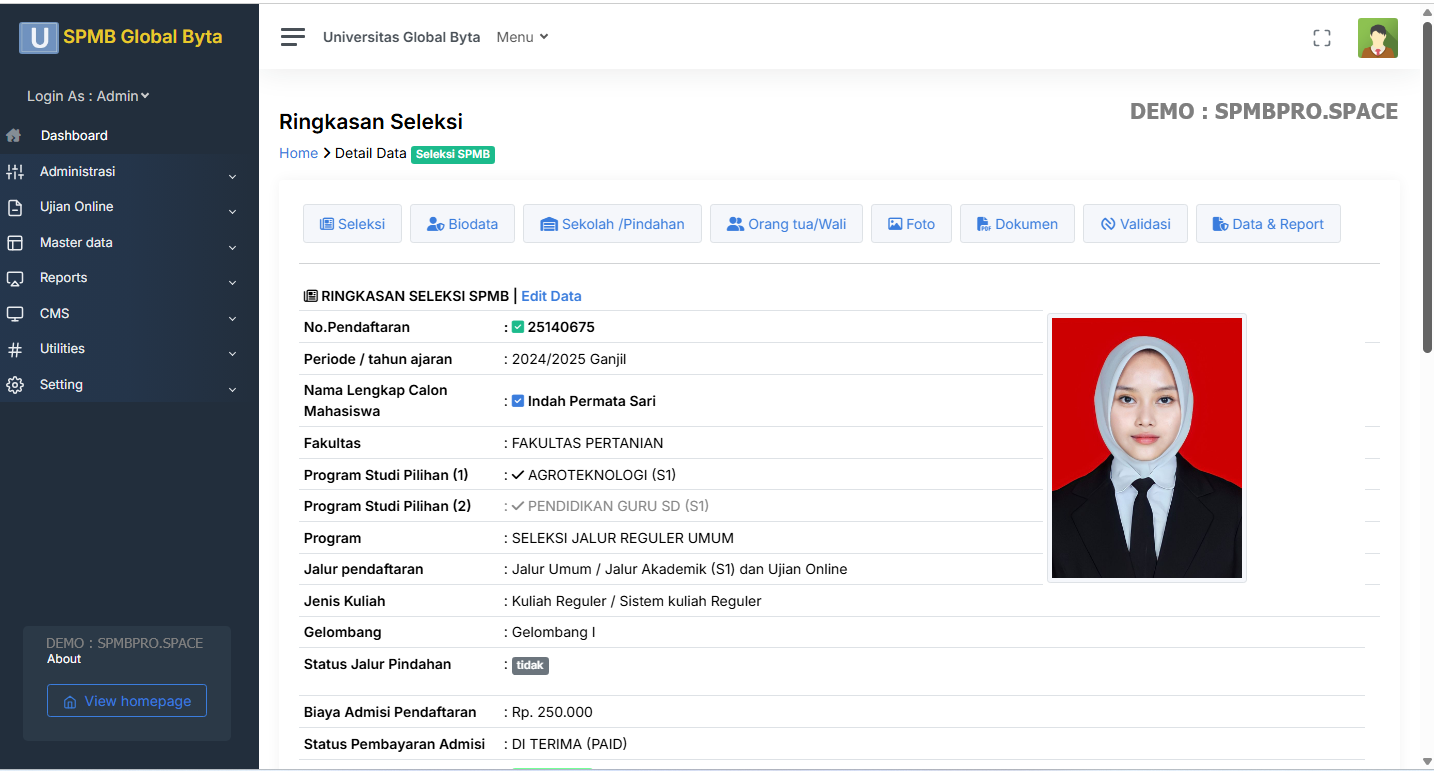Image resolution: width=1434 pixels, height=771 pixels.
Task: Click the hamburger menu icon
Action: (292, 37)
